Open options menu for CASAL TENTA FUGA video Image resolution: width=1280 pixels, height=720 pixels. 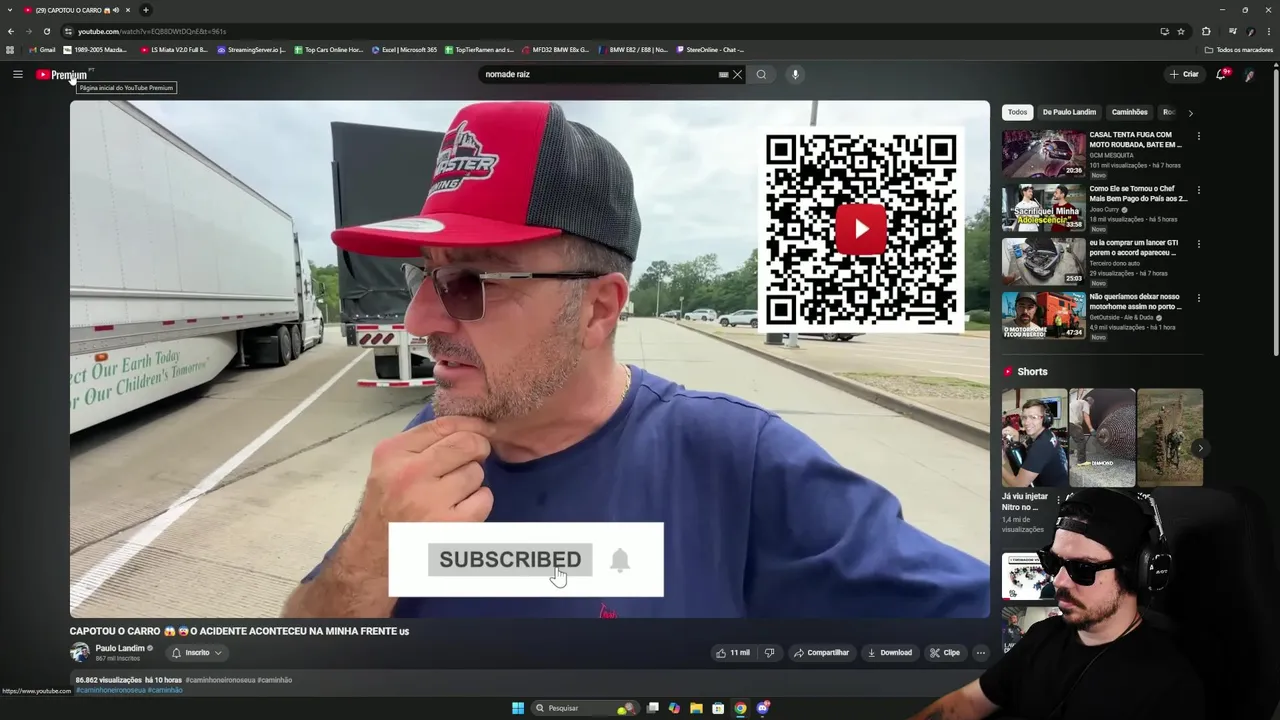pyautogui.click(x=1198, y=136)
